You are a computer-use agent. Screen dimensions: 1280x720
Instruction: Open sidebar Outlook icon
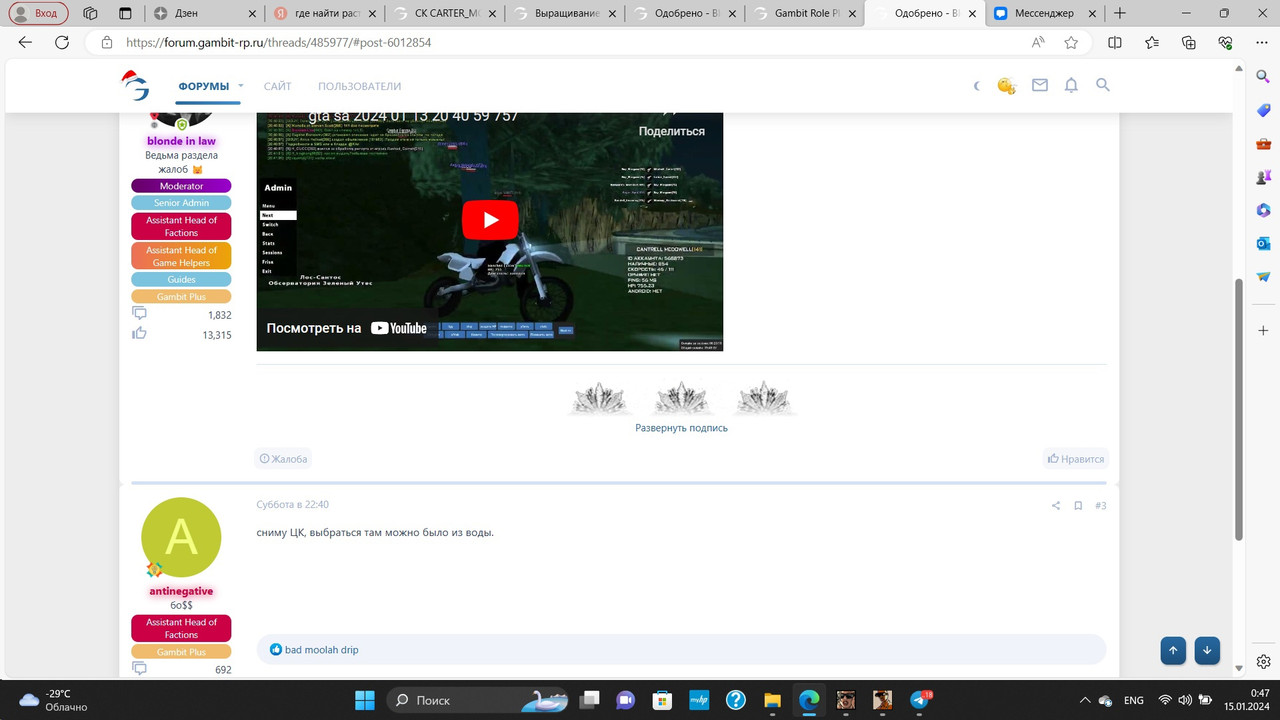(x=1263, y=243)
